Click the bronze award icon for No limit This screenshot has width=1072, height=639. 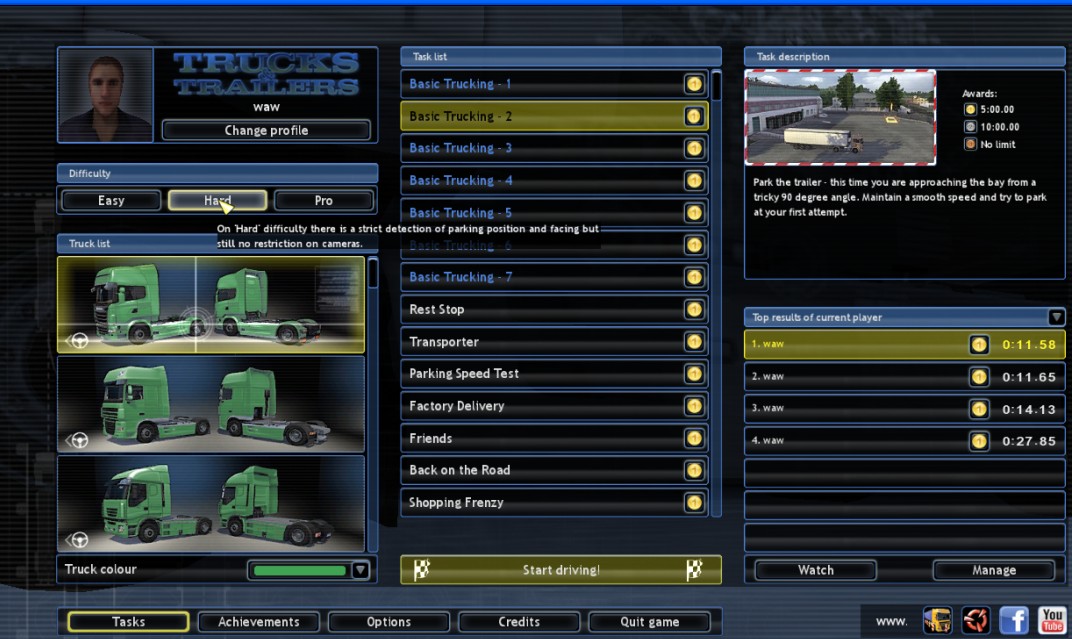coord(970,144)
